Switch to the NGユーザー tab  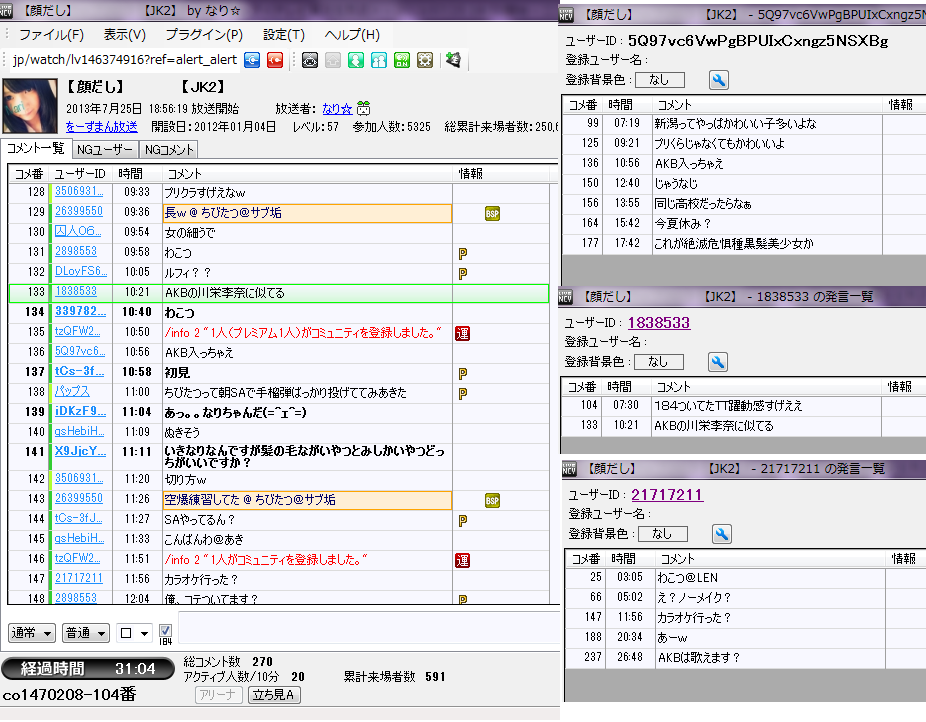click(x=105, y=149)
